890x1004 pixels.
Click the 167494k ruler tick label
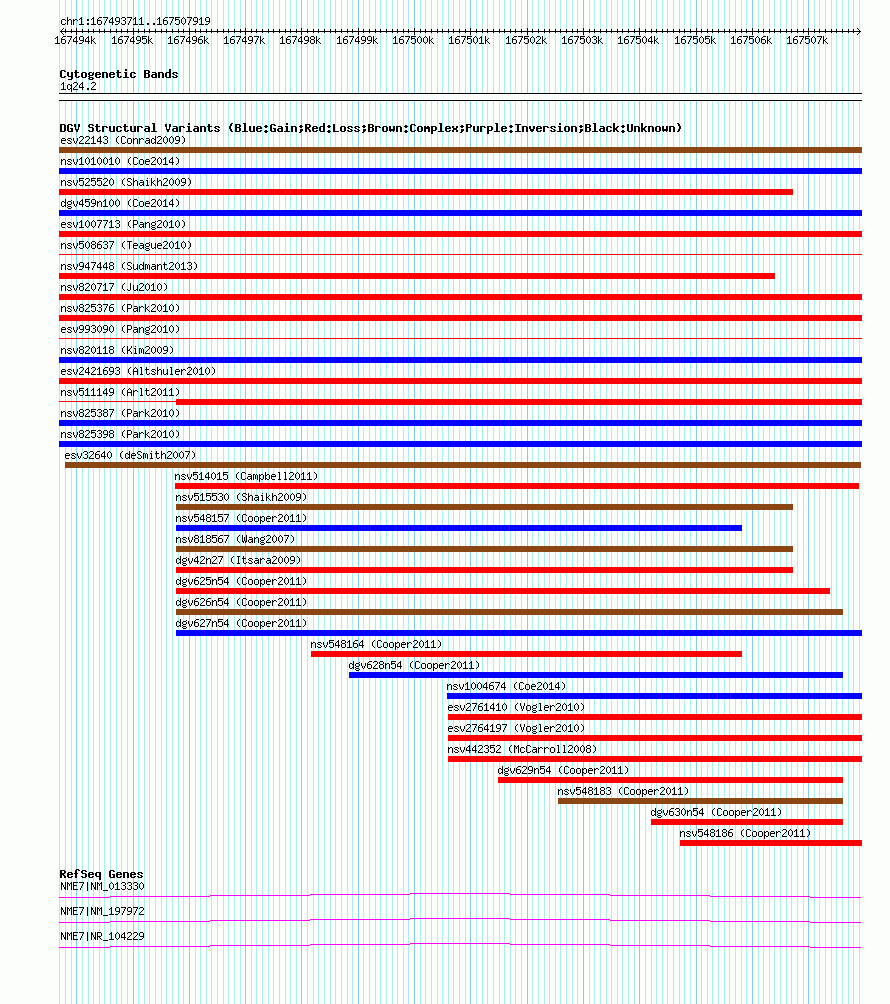(x=76, y=40)
